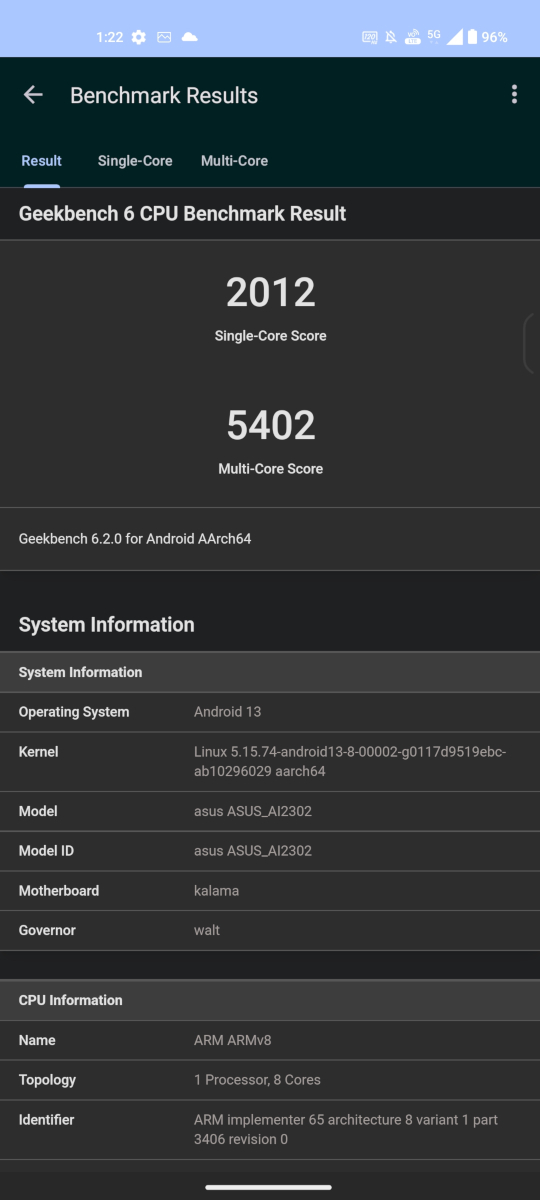Select the Model asus ASUS_AI2302 row
The image size is (540, 1200).
tap(270, 811)
